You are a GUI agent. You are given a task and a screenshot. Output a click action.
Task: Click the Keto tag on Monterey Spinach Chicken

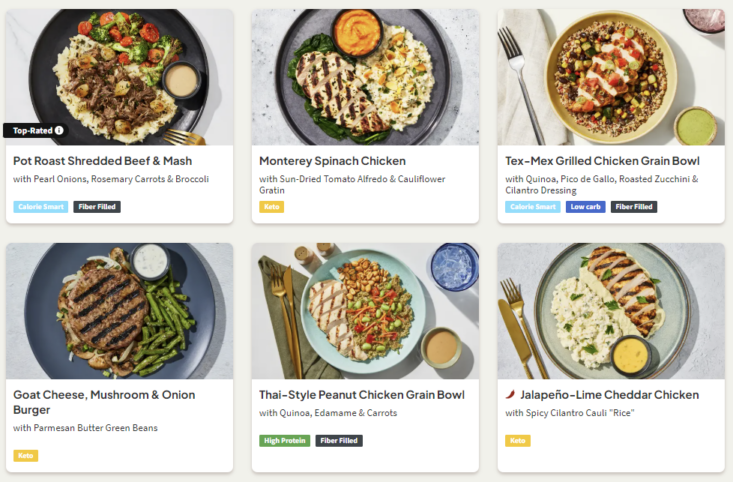click(271, 207)
